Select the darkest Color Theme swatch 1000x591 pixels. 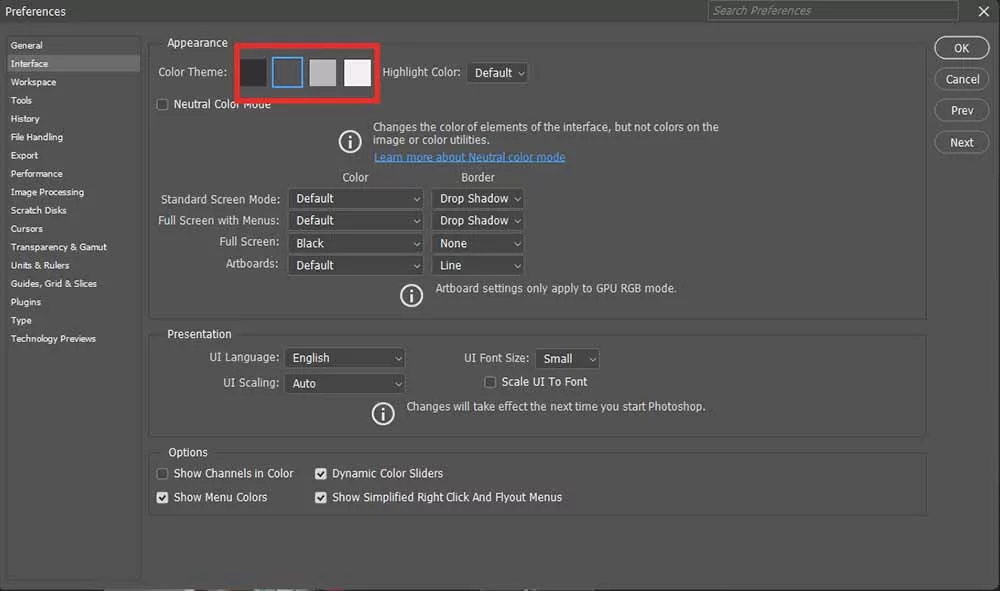[x=253, y=71]
